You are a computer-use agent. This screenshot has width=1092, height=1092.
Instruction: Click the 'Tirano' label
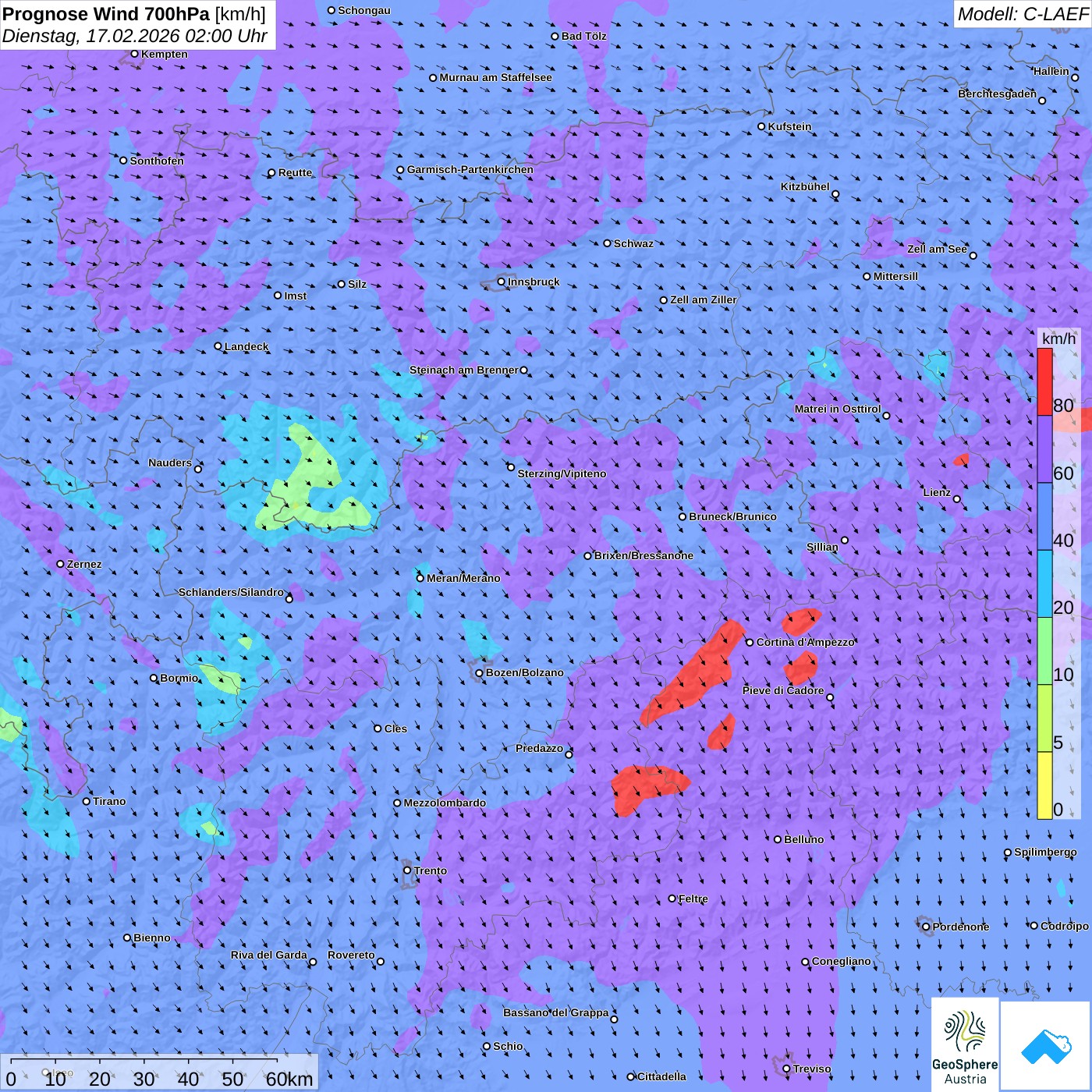109,801
